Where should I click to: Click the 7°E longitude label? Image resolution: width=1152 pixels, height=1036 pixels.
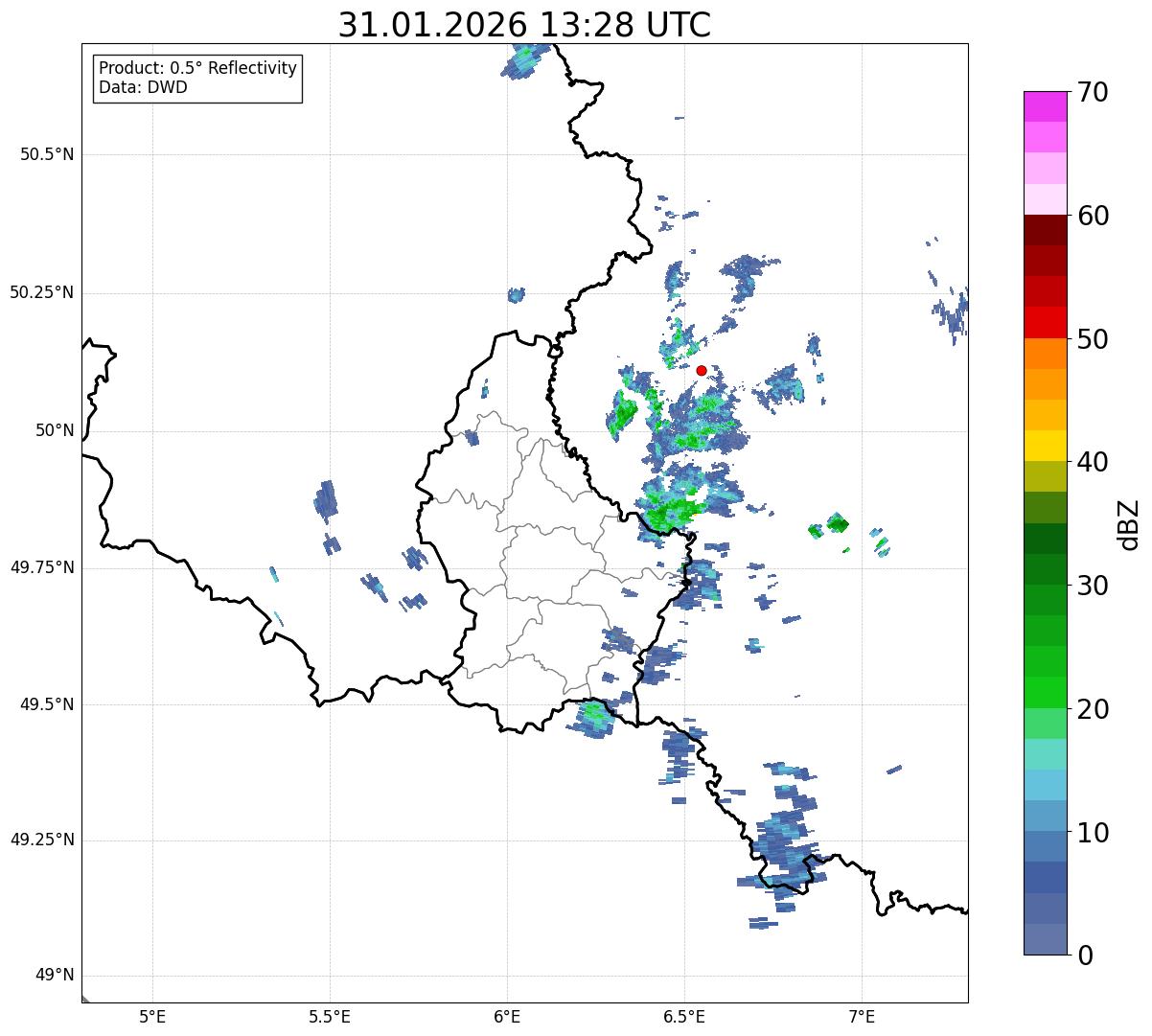click(x=862, y=1016)
